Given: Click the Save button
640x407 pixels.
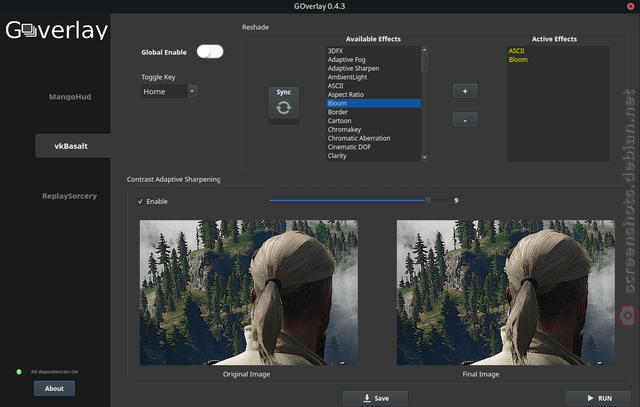Looking at the screenshot, I should tap(375, 398).
